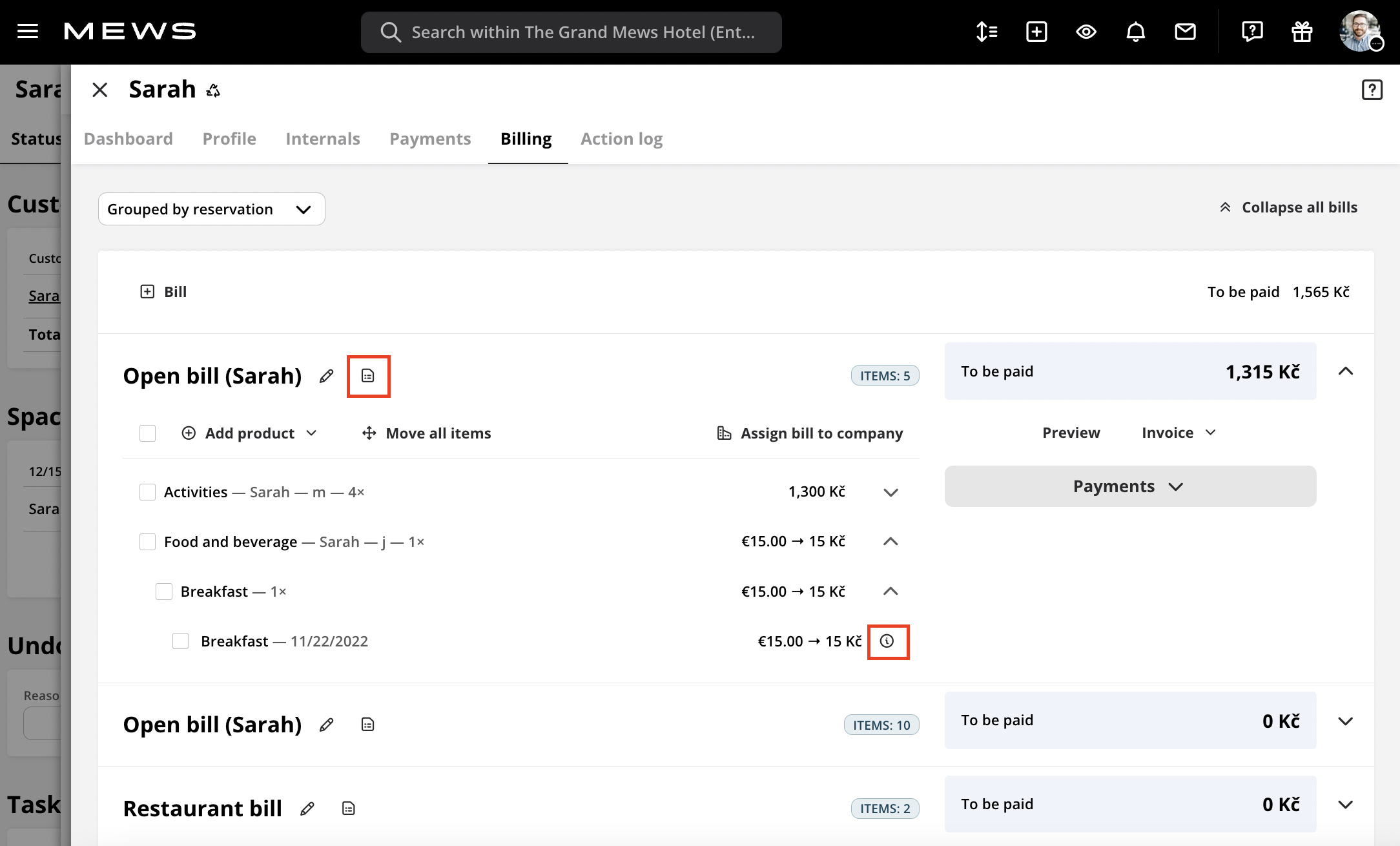The height and width of the screenshot is (846, 1400).
Task: Open the Invoice dropdown
Action: coord(1179,433)
